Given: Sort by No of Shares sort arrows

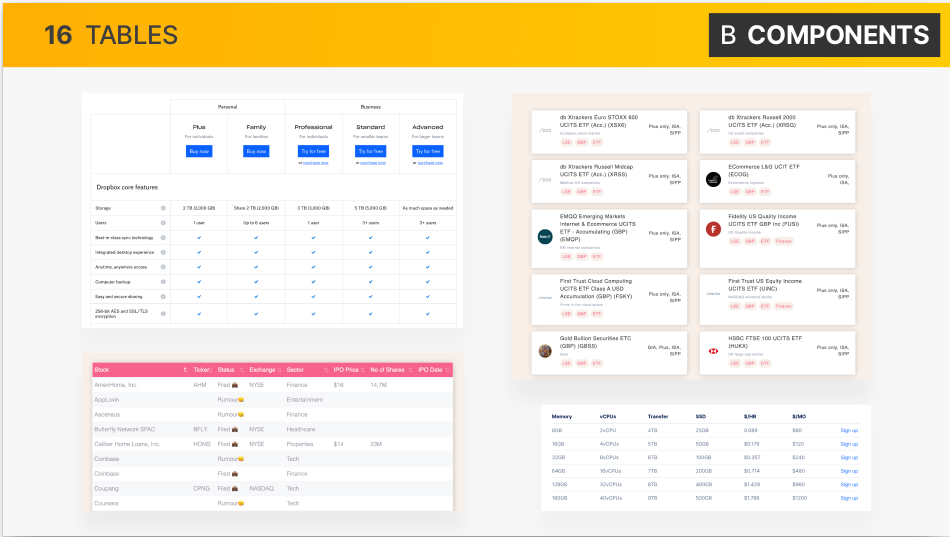Looking at the screenshot, I should tap(410, 370).
